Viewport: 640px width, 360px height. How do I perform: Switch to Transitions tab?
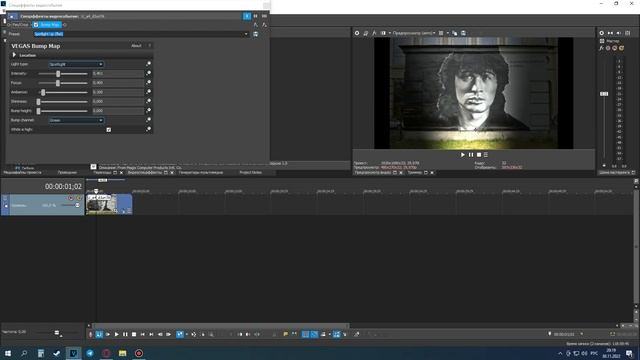pyautogui.click(x=102, y=173)
